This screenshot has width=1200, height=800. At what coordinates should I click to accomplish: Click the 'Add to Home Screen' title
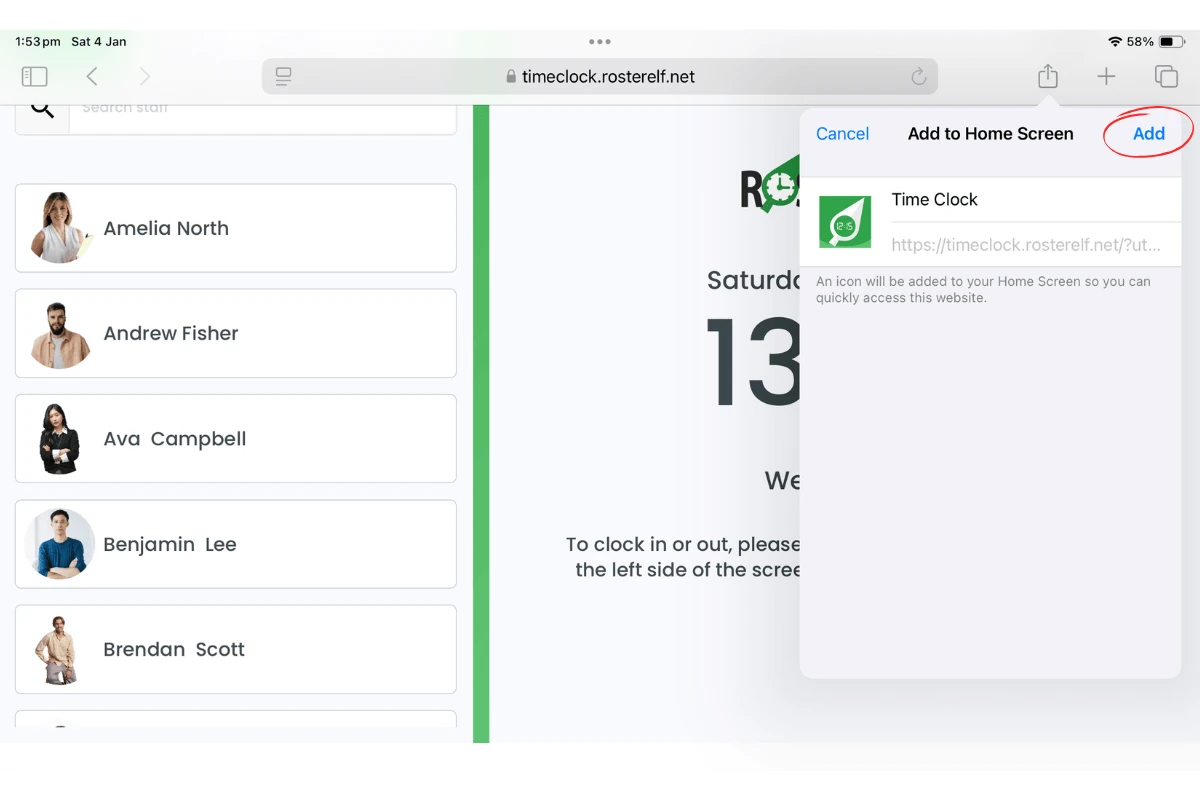(990, 134)
